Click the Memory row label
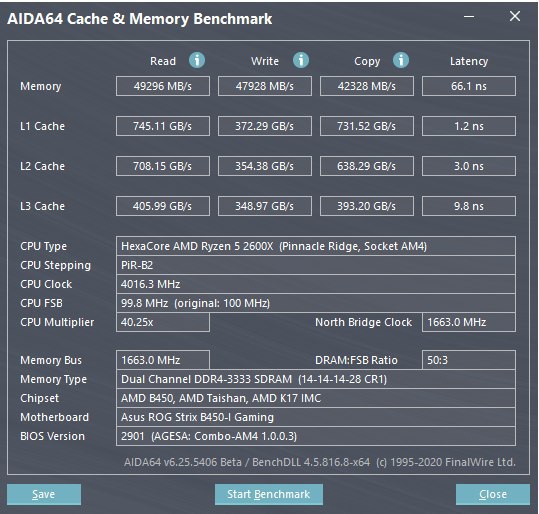This screenshot has height=514, width=539. click(41, 86)
